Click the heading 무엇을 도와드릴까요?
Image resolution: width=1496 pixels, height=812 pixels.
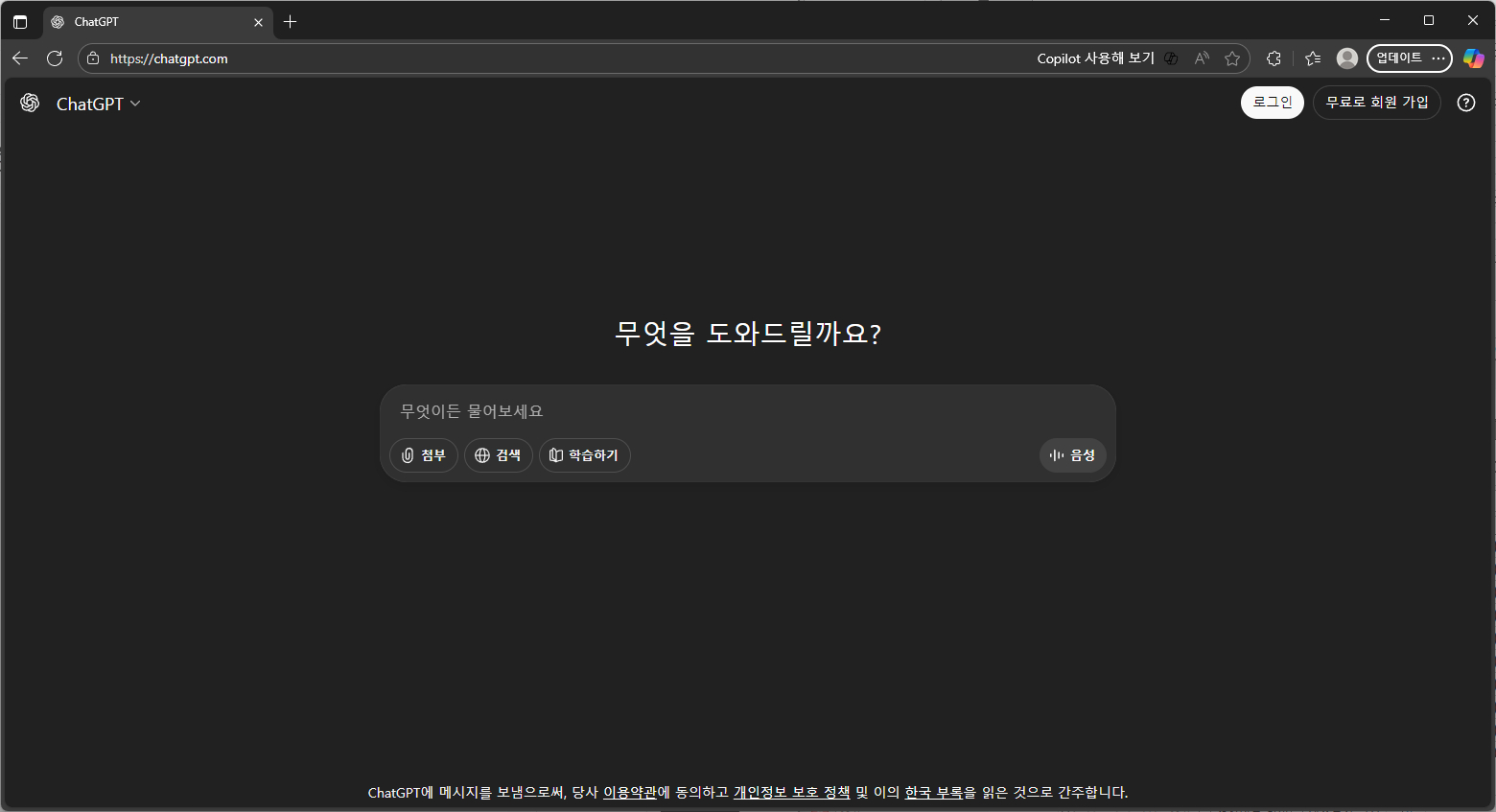748,334
